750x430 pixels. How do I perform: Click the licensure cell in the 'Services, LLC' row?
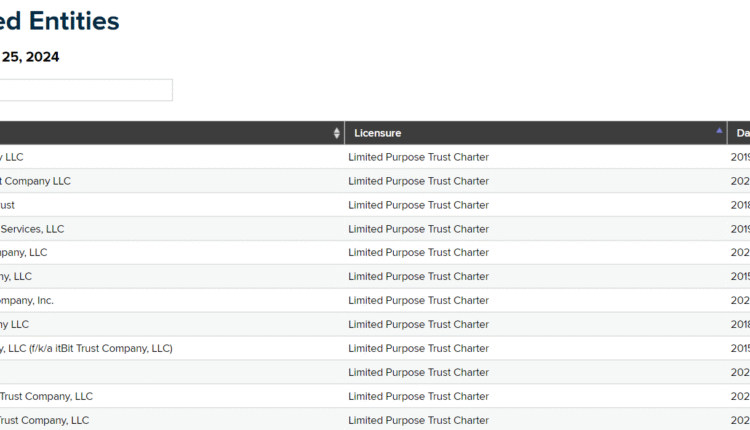418,229
